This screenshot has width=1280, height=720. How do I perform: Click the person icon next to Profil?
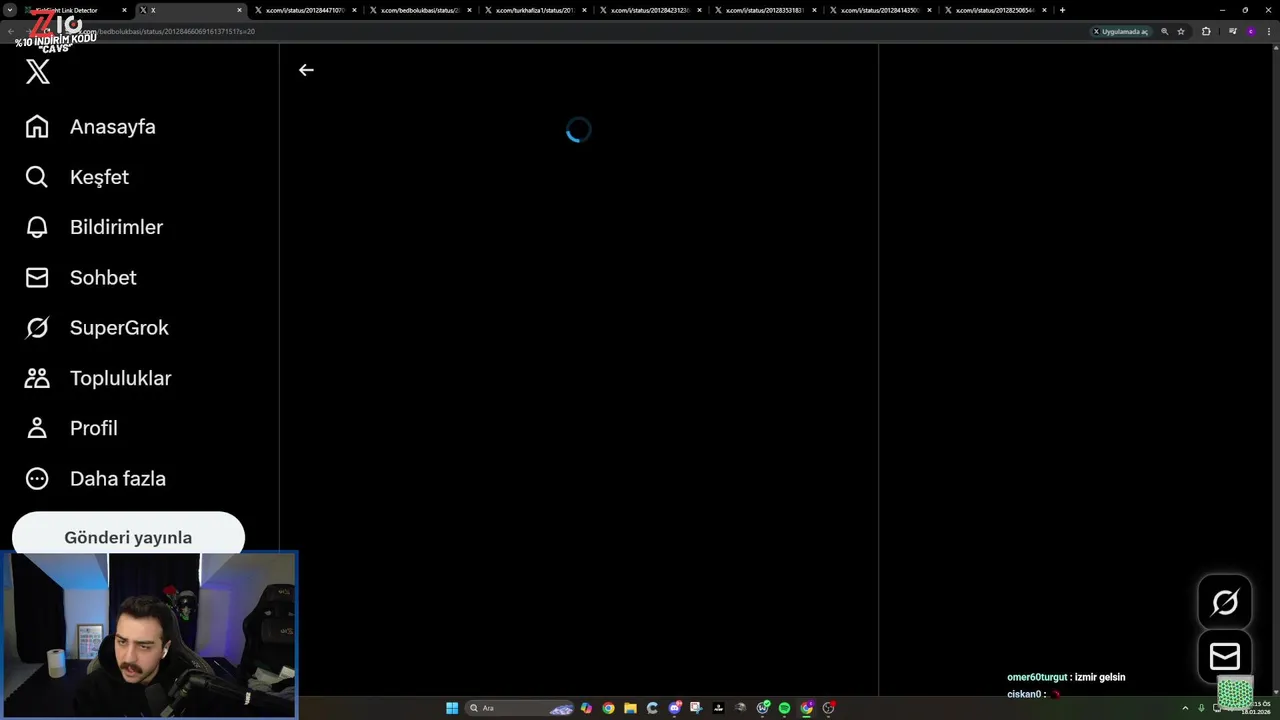pos(37,428)
